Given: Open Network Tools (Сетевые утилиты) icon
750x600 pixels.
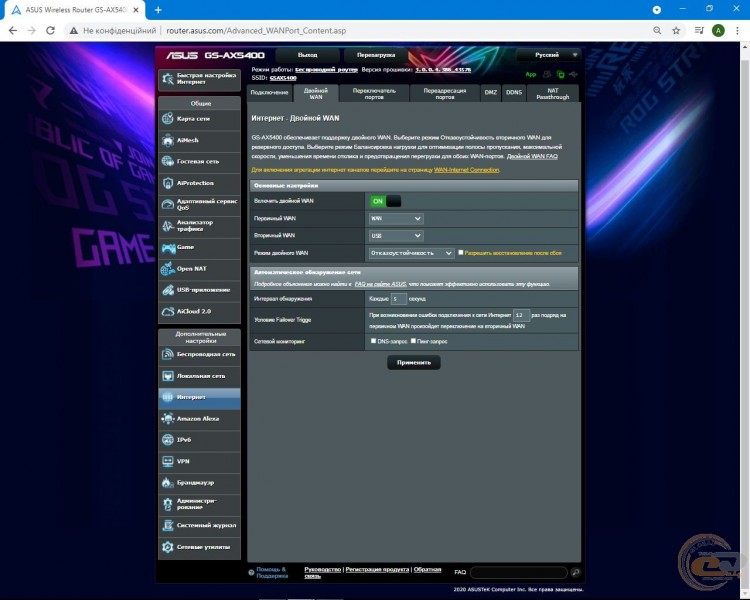Looking at the screenshot, I should [167, 546].
